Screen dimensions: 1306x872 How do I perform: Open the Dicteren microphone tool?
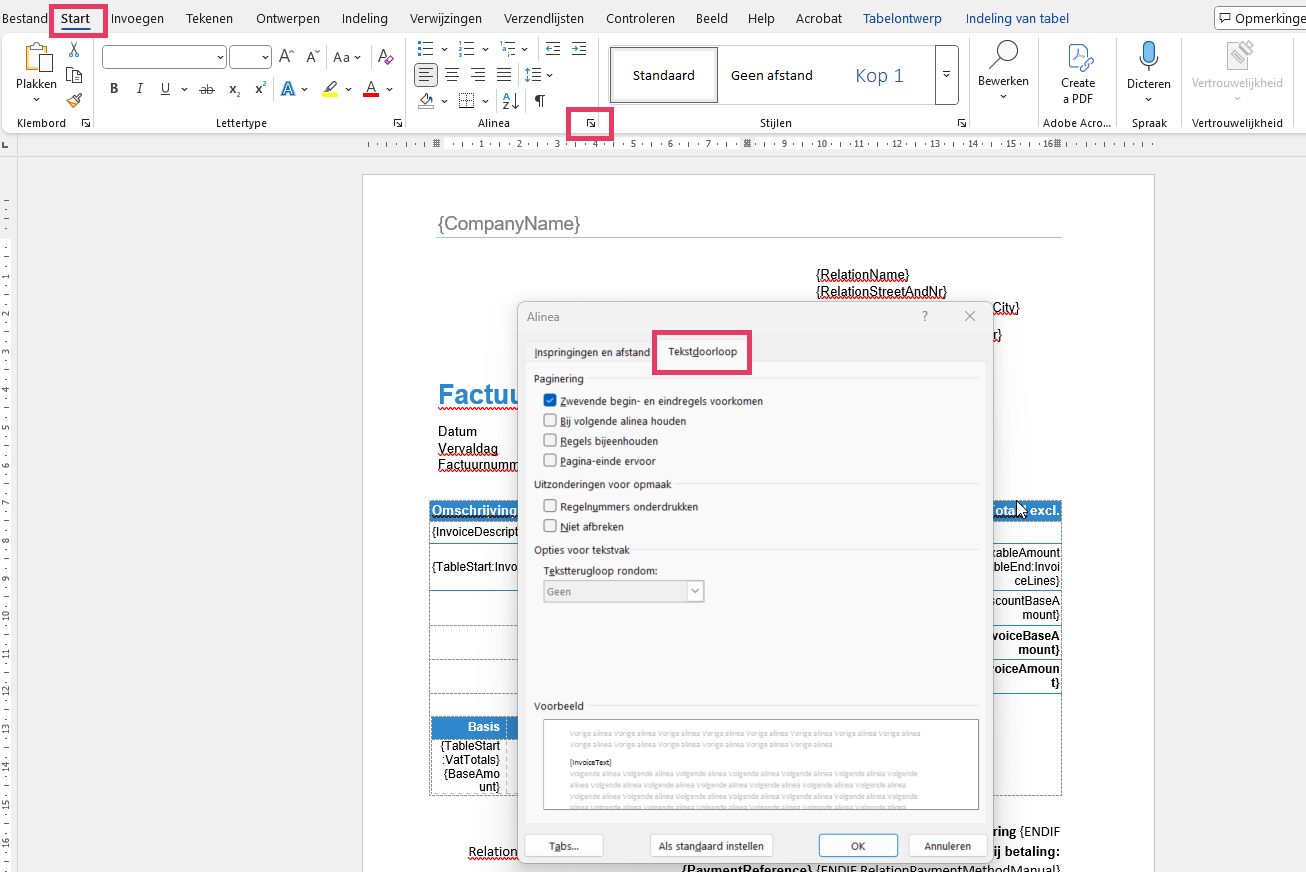pos(1149,68)
